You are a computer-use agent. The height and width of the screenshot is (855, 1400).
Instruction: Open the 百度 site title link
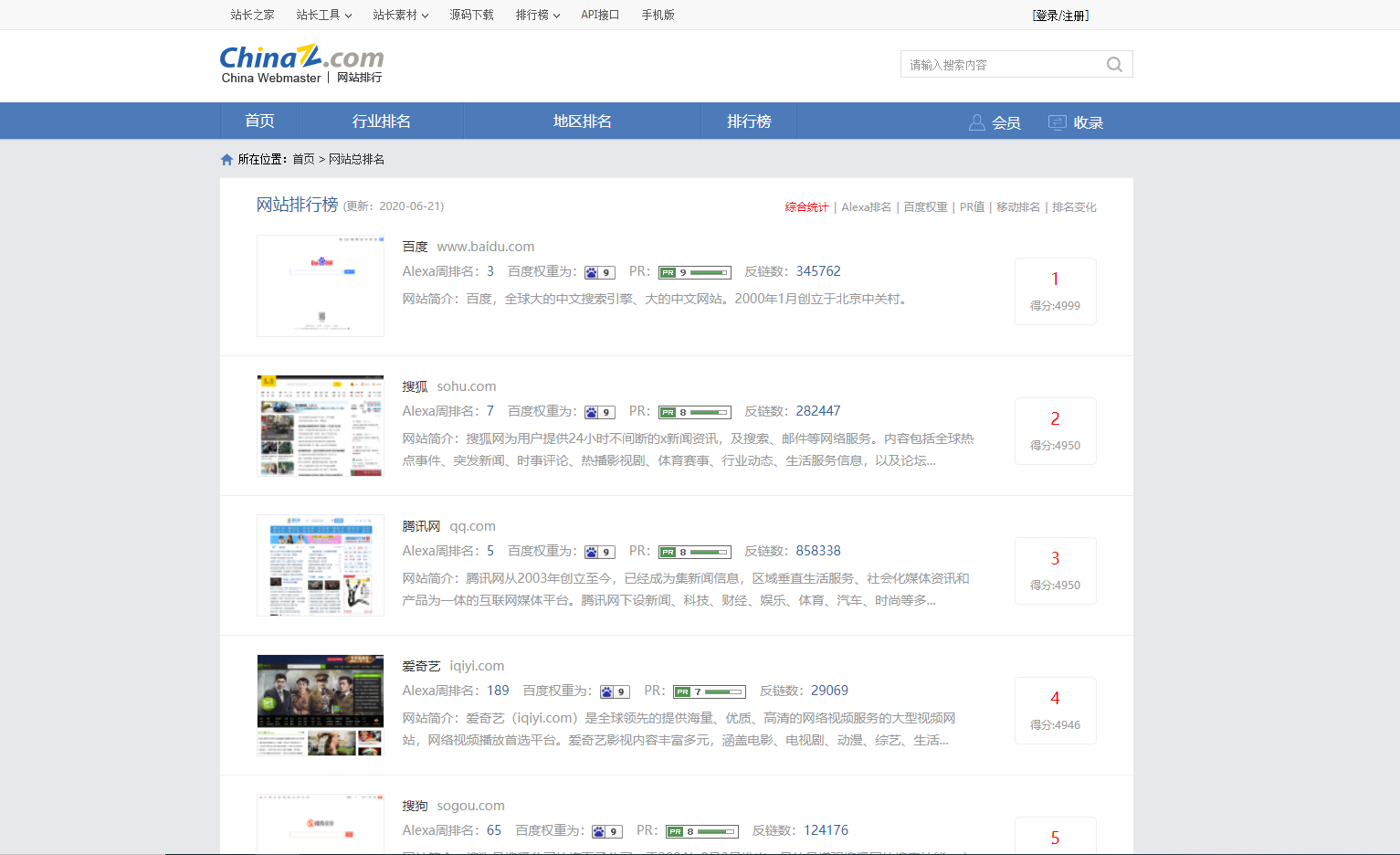point(415,247)
